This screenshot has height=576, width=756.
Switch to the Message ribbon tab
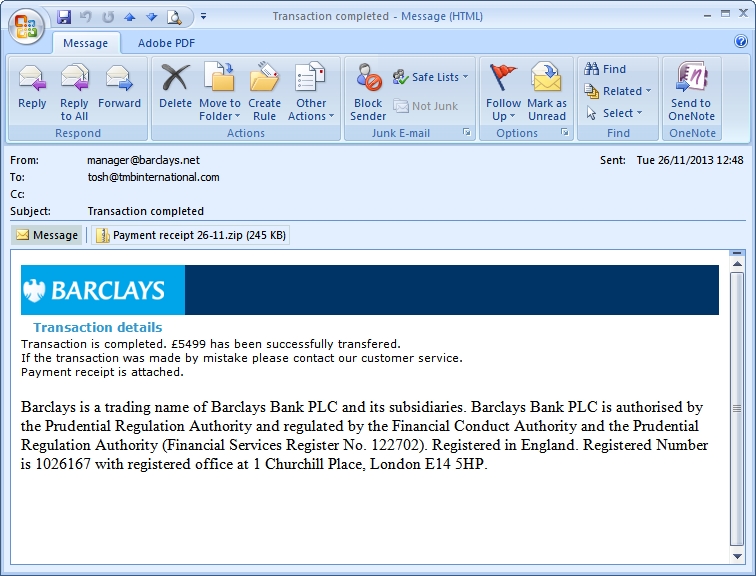pos(85,43)
